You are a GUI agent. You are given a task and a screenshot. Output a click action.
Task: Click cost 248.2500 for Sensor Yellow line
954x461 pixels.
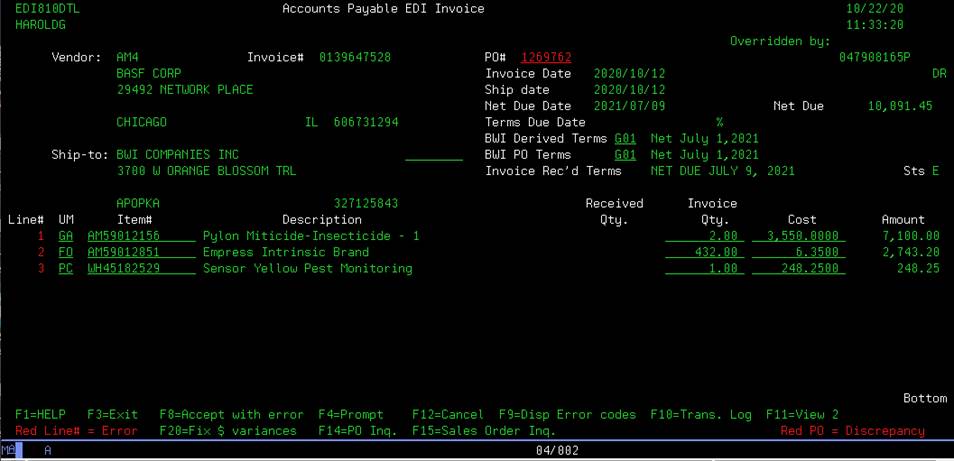pos(806,268)
